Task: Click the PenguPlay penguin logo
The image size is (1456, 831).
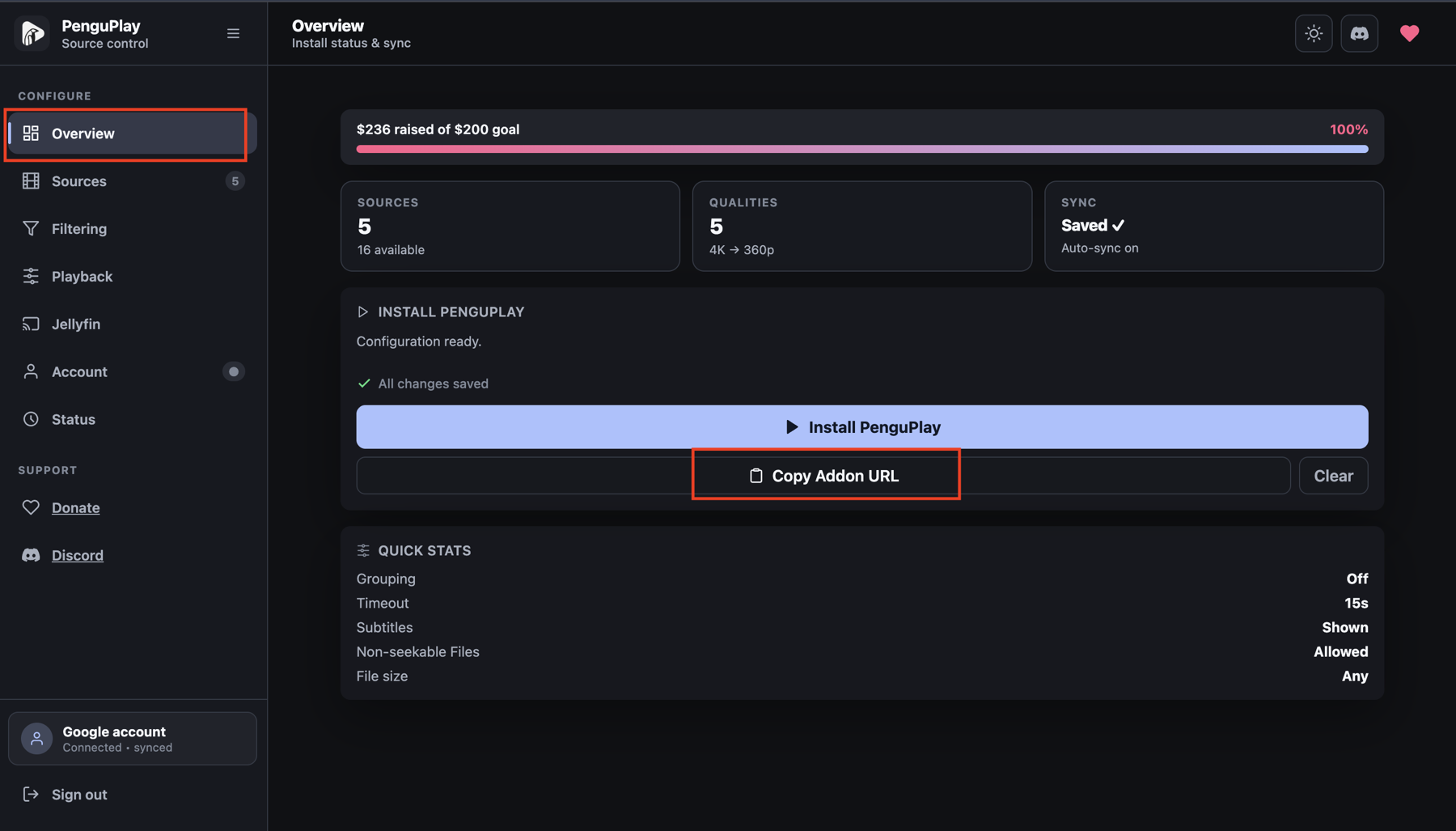Action: (32, 33)
